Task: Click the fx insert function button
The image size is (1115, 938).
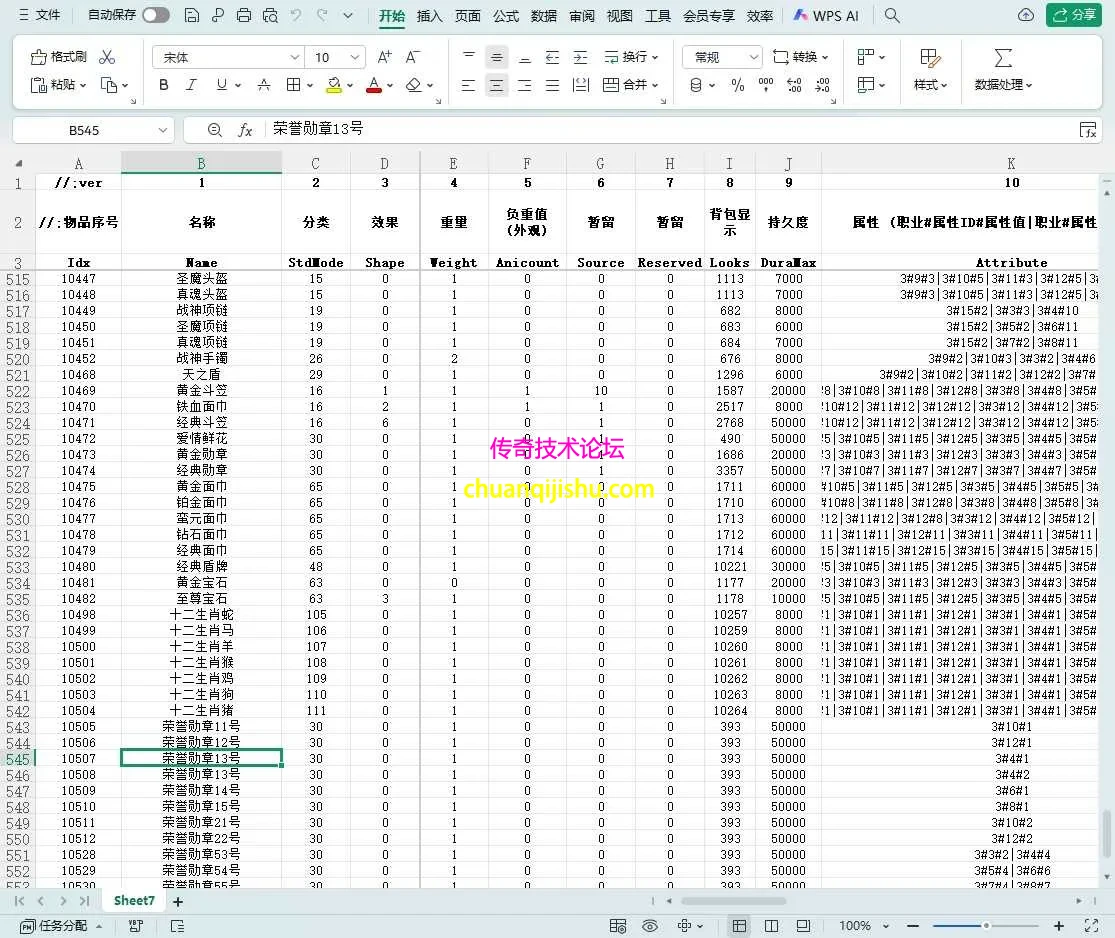Action: [x=246, y=129]
